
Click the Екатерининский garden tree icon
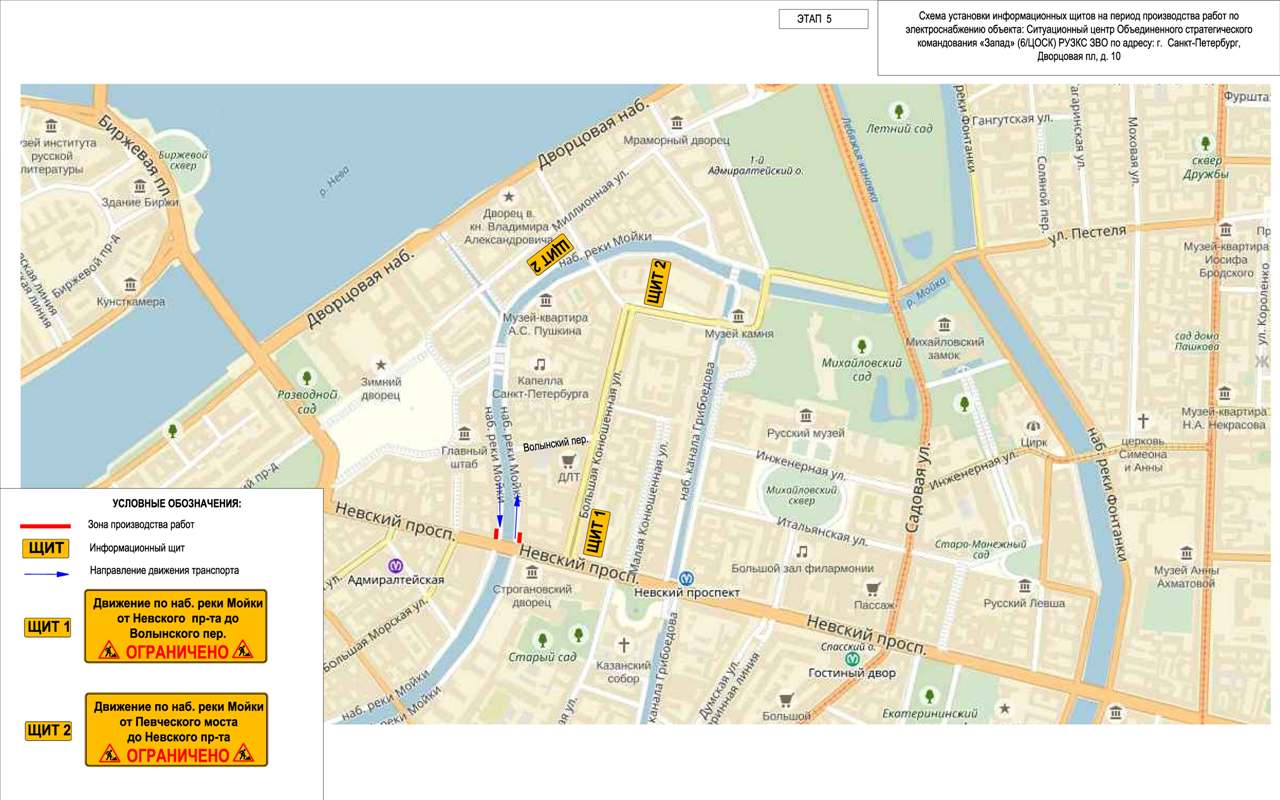(x=929, y=696)
